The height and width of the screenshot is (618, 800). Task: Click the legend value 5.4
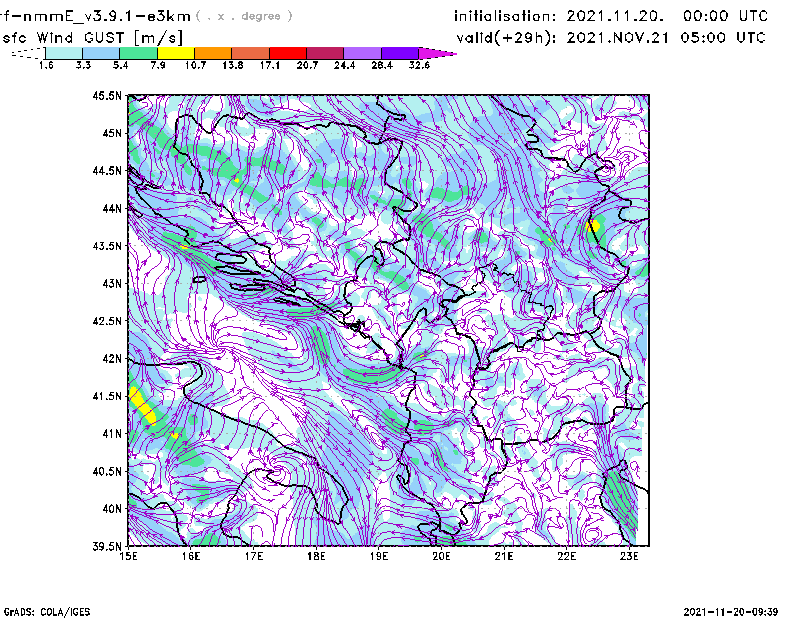coord(120,65)
